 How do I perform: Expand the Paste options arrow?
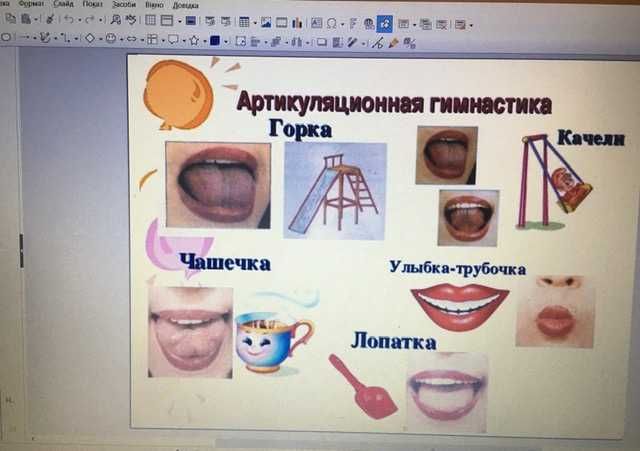(36, 20)
